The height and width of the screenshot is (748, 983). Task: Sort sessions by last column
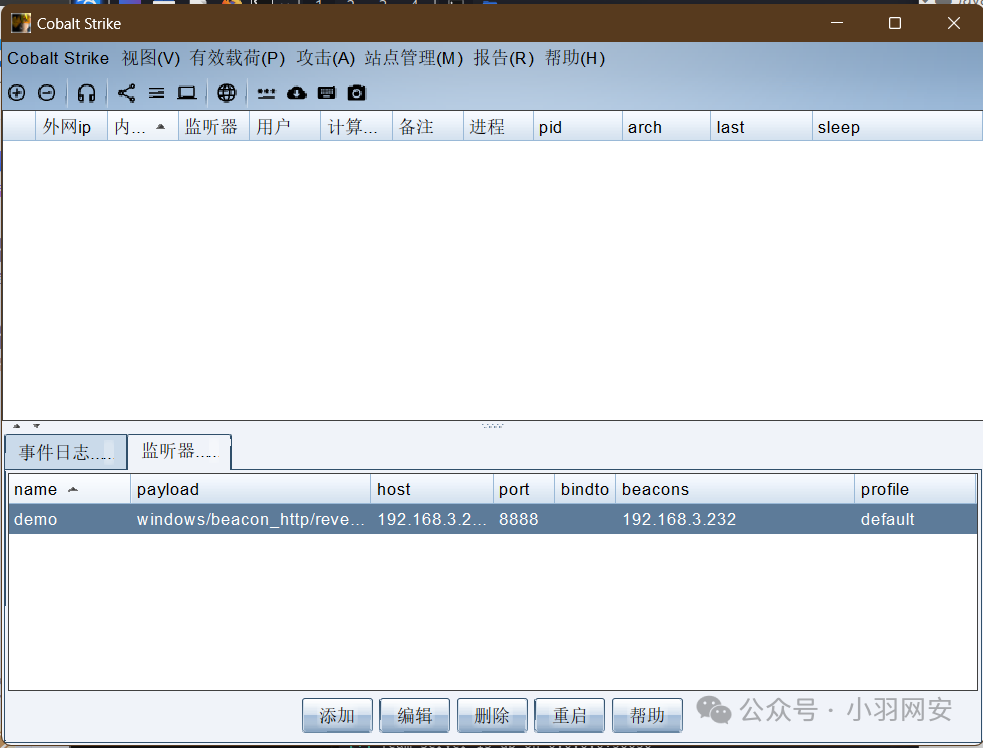[x=761, y=127]
